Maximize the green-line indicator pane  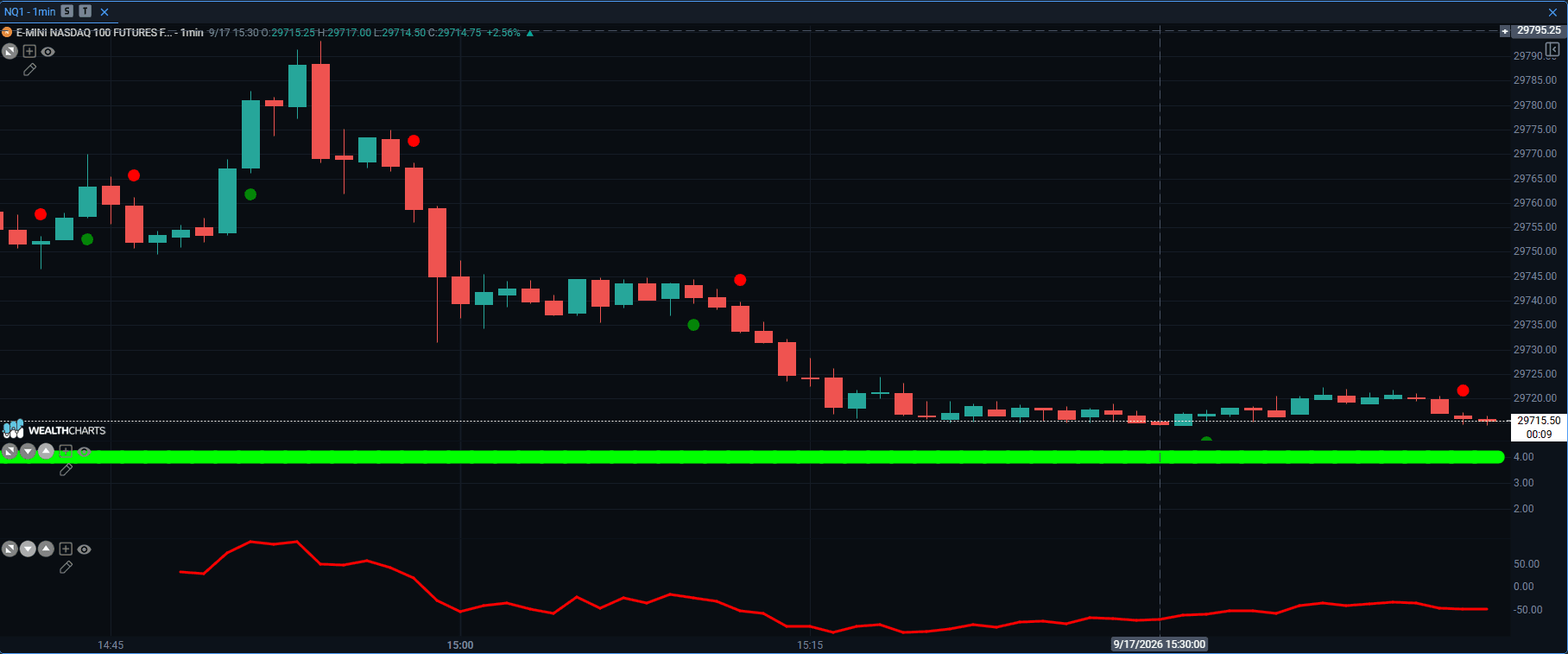tap(9, 451)
